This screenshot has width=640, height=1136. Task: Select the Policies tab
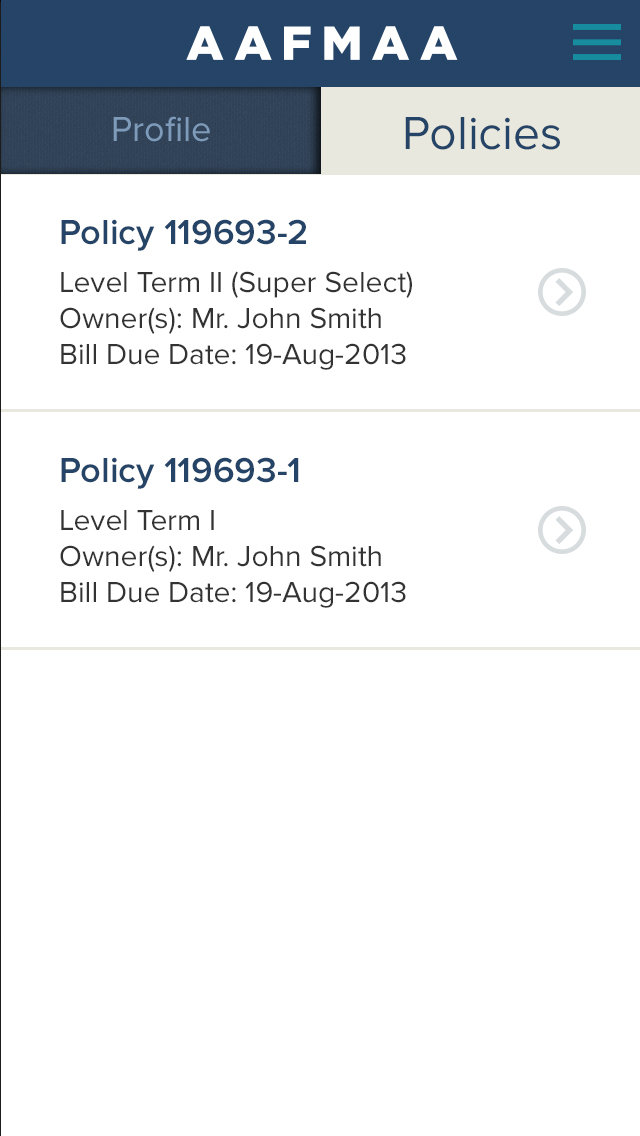pos(481,132)
